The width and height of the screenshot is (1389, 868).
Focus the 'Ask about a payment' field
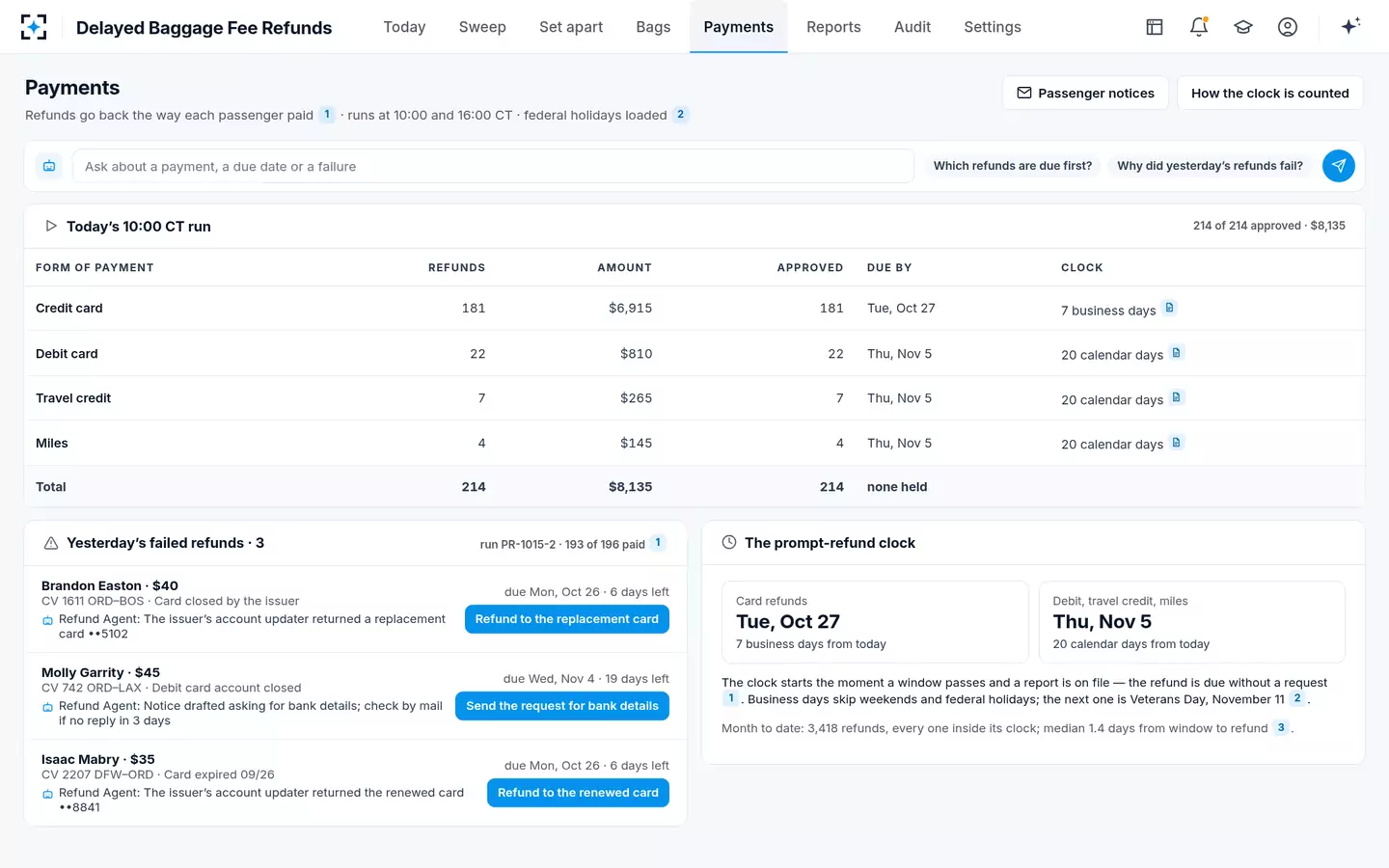click(x=493, y=166)
